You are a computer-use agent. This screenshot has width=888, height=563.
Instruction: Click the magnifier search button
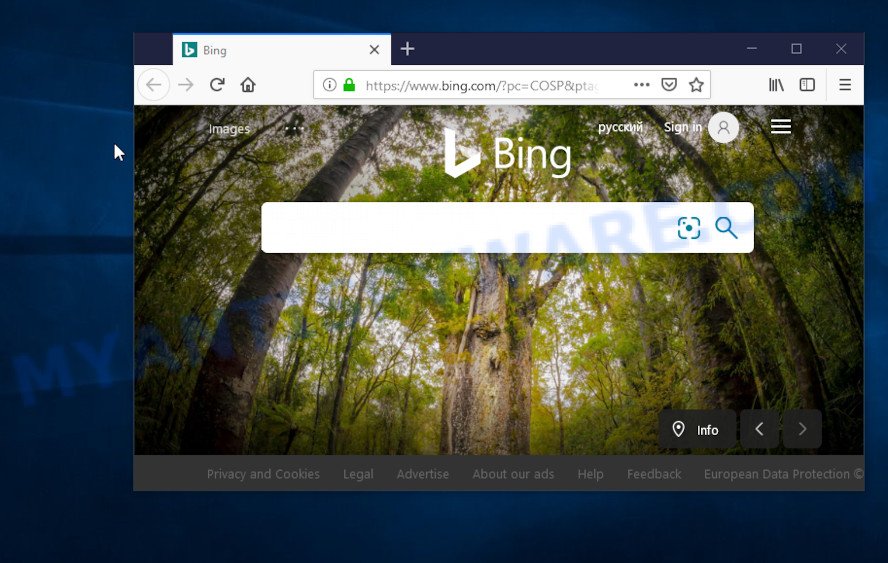tap(726, 228)
